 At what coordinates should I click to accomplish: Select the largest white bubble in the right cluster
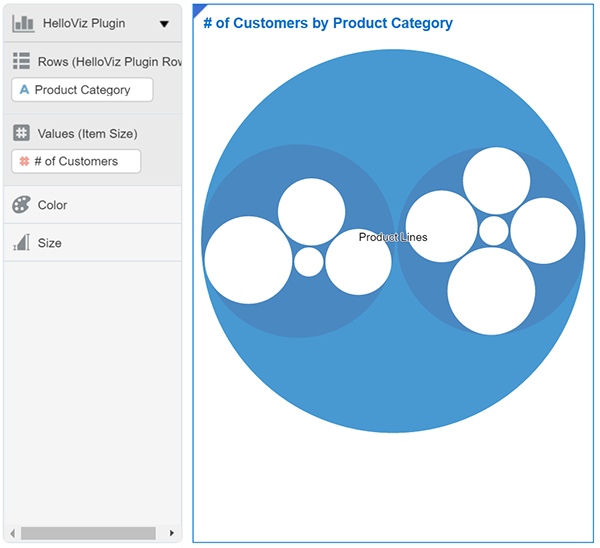(491, 291)
